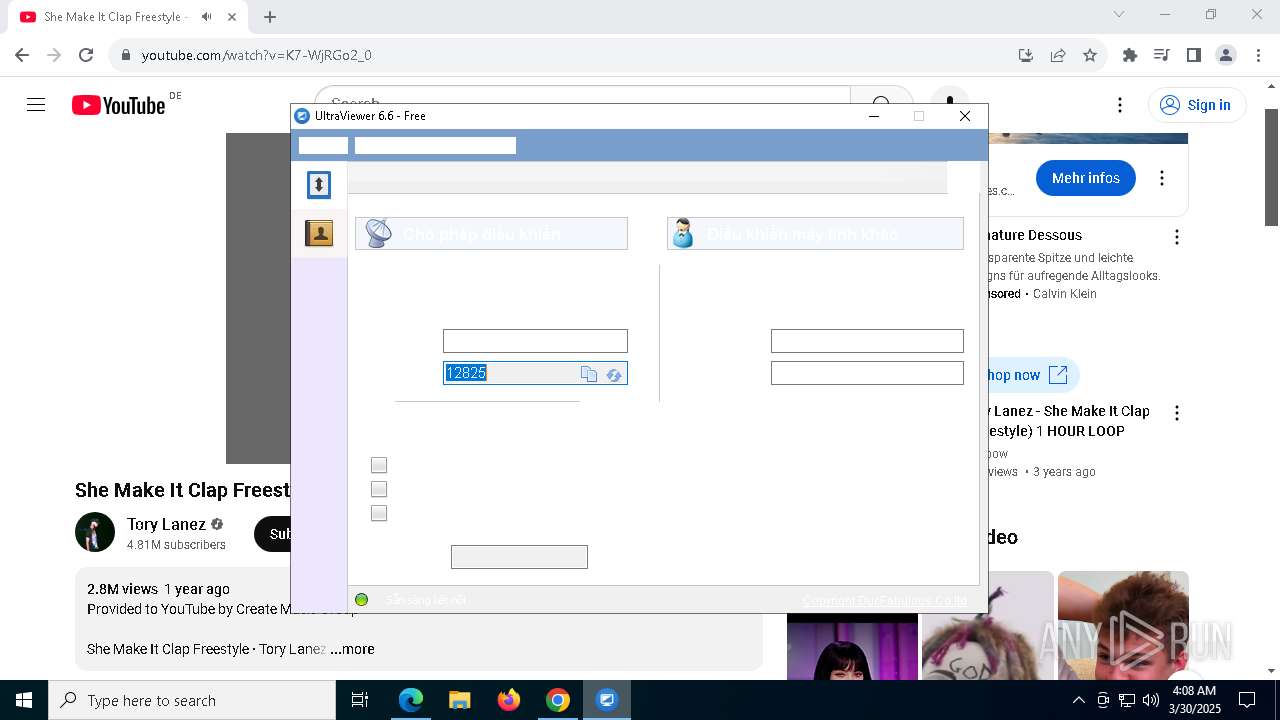The height and width of the screenshot is (720, 1280).
Task: Click the Windows taskbar search box
Action: tap(192, 700)
